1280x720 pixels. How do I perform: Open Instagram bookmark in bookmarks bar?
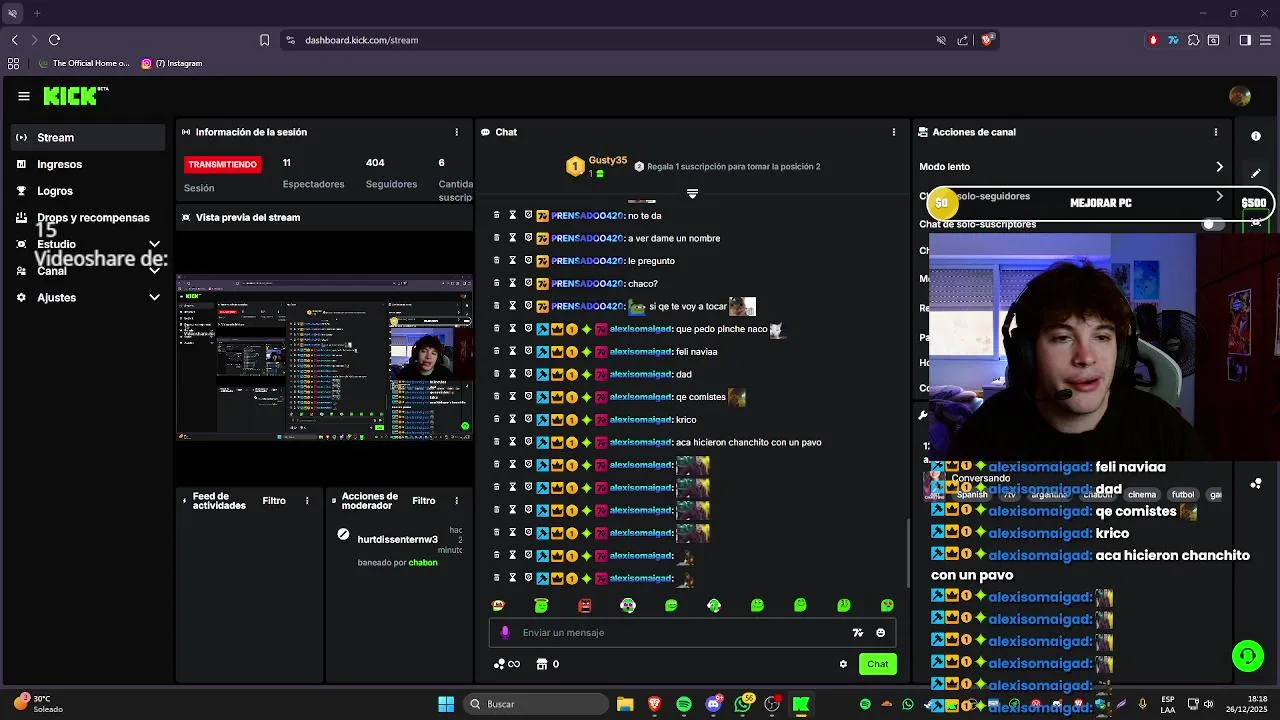(172, 63)
